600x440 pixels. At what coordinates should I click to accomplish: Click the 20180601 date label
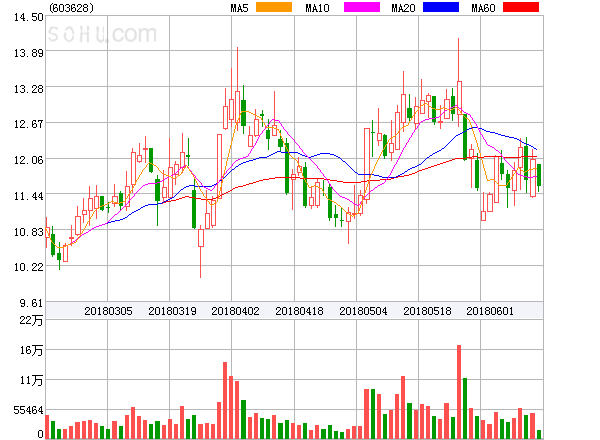pyautogui.click(x=490, y=311)
